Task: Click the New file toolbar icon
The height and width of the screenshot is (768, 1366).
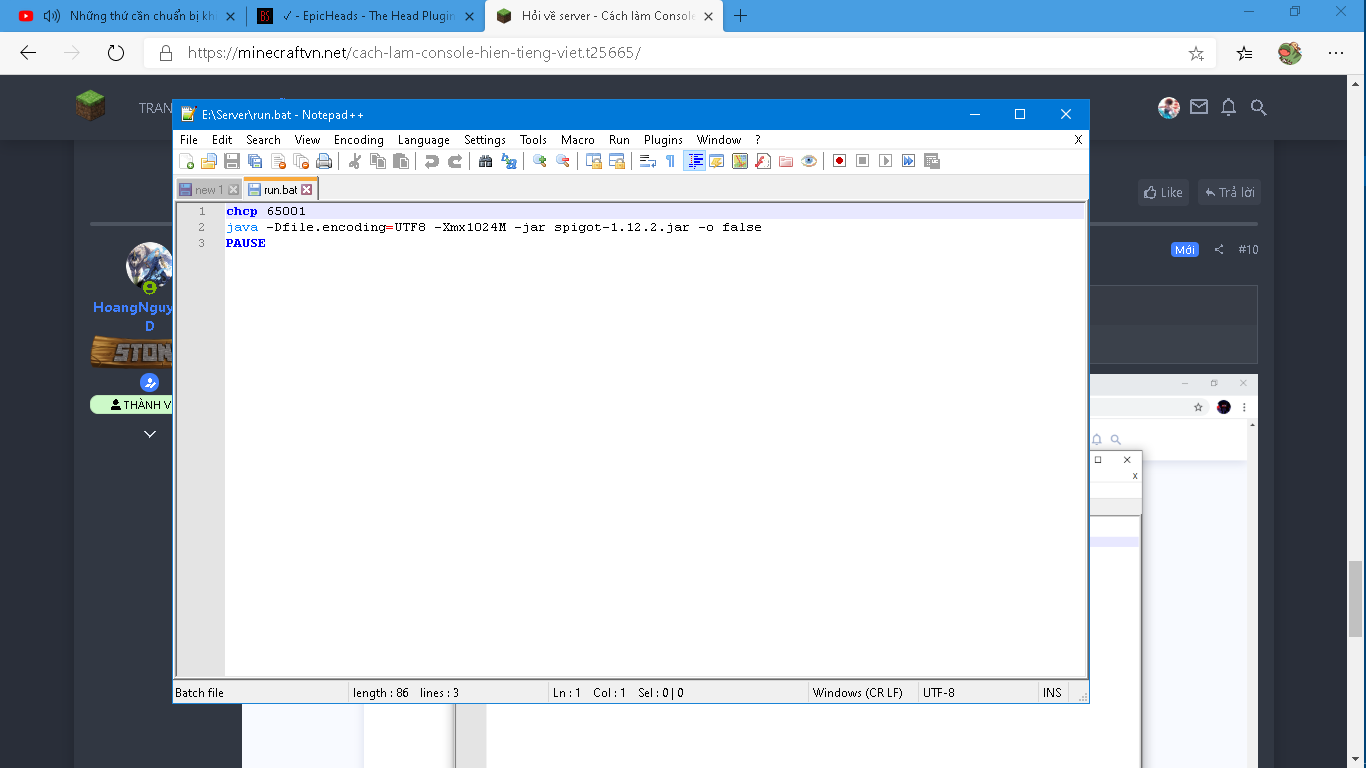Action: (186, 161)
